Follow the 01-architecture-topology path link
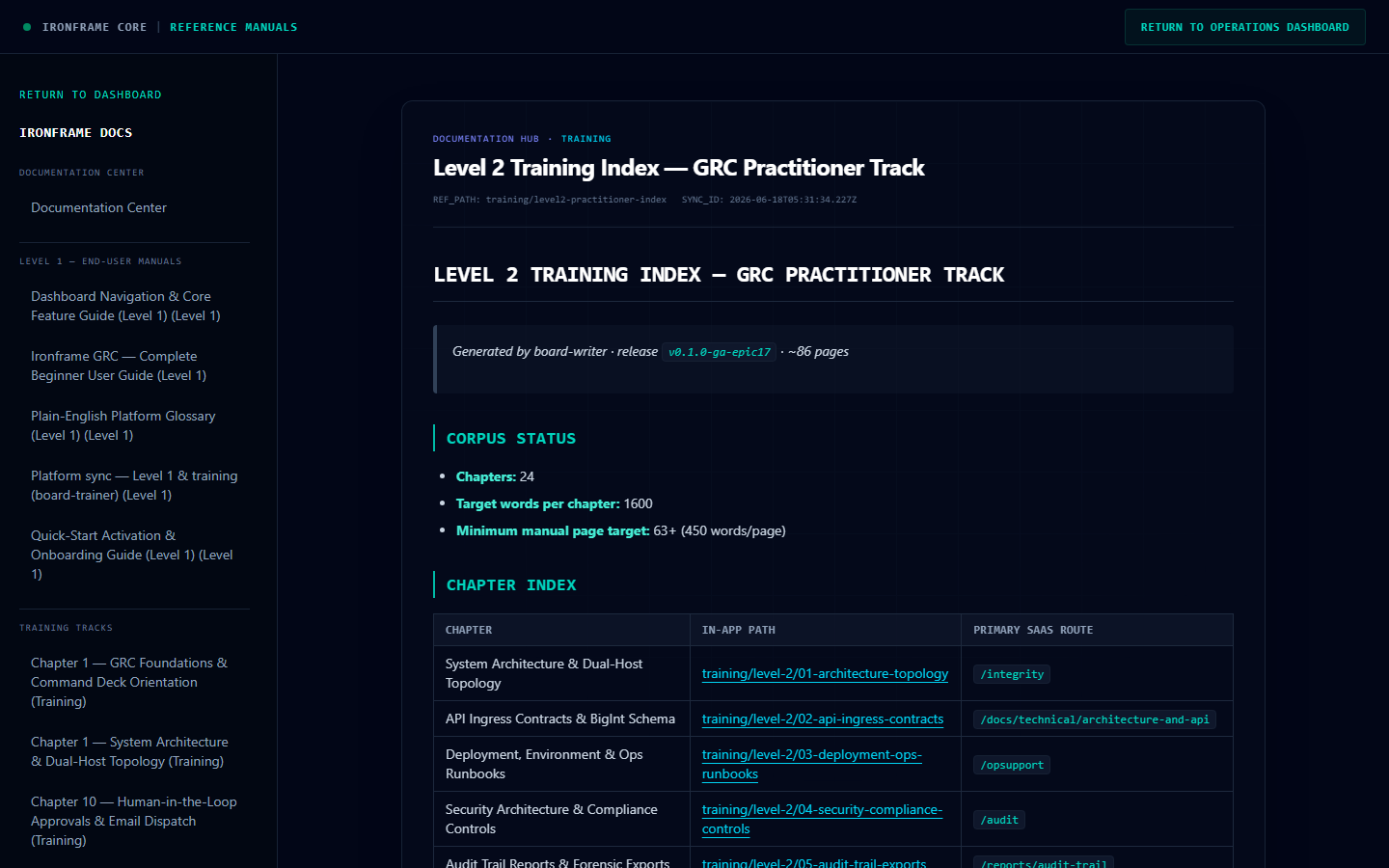Viewport: 1389px width, 868px height. [825, 673]
